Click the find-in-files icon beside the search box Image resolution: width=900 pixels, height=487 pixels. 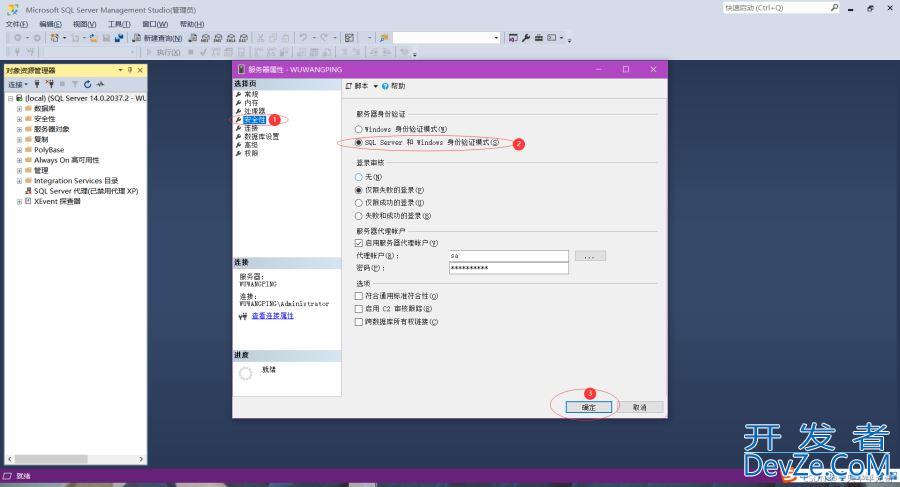(384, 38)
